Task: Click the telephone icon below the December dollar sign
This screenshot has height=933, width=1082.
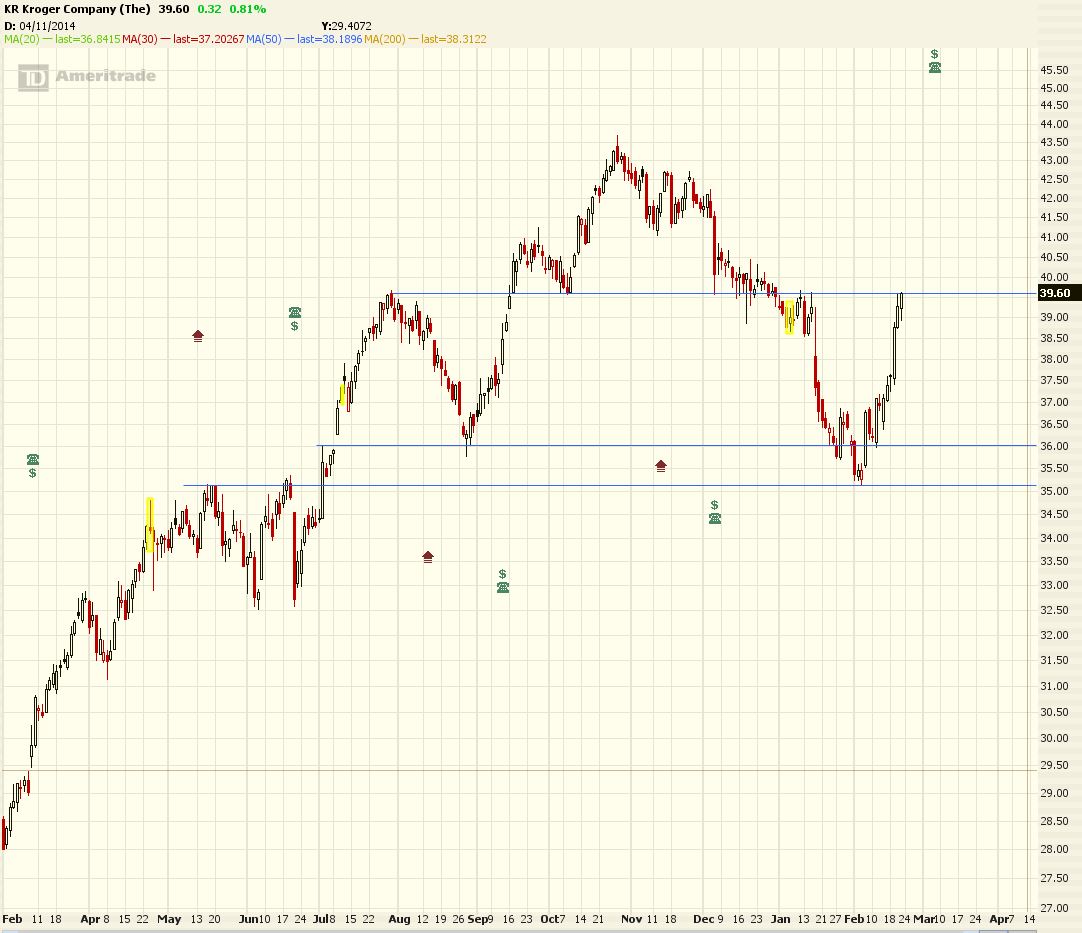Action: [x=715, y=518]
